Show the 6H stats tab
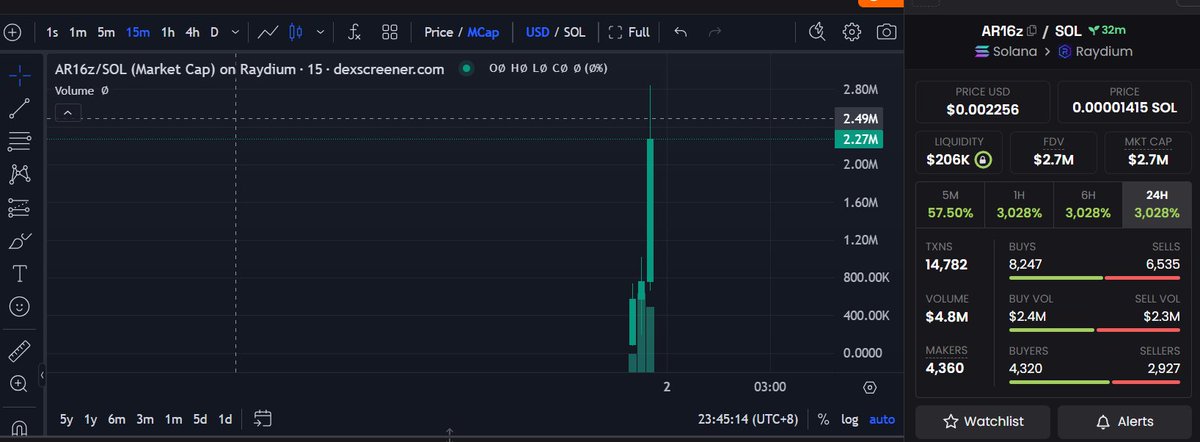 coord(1088,204)
